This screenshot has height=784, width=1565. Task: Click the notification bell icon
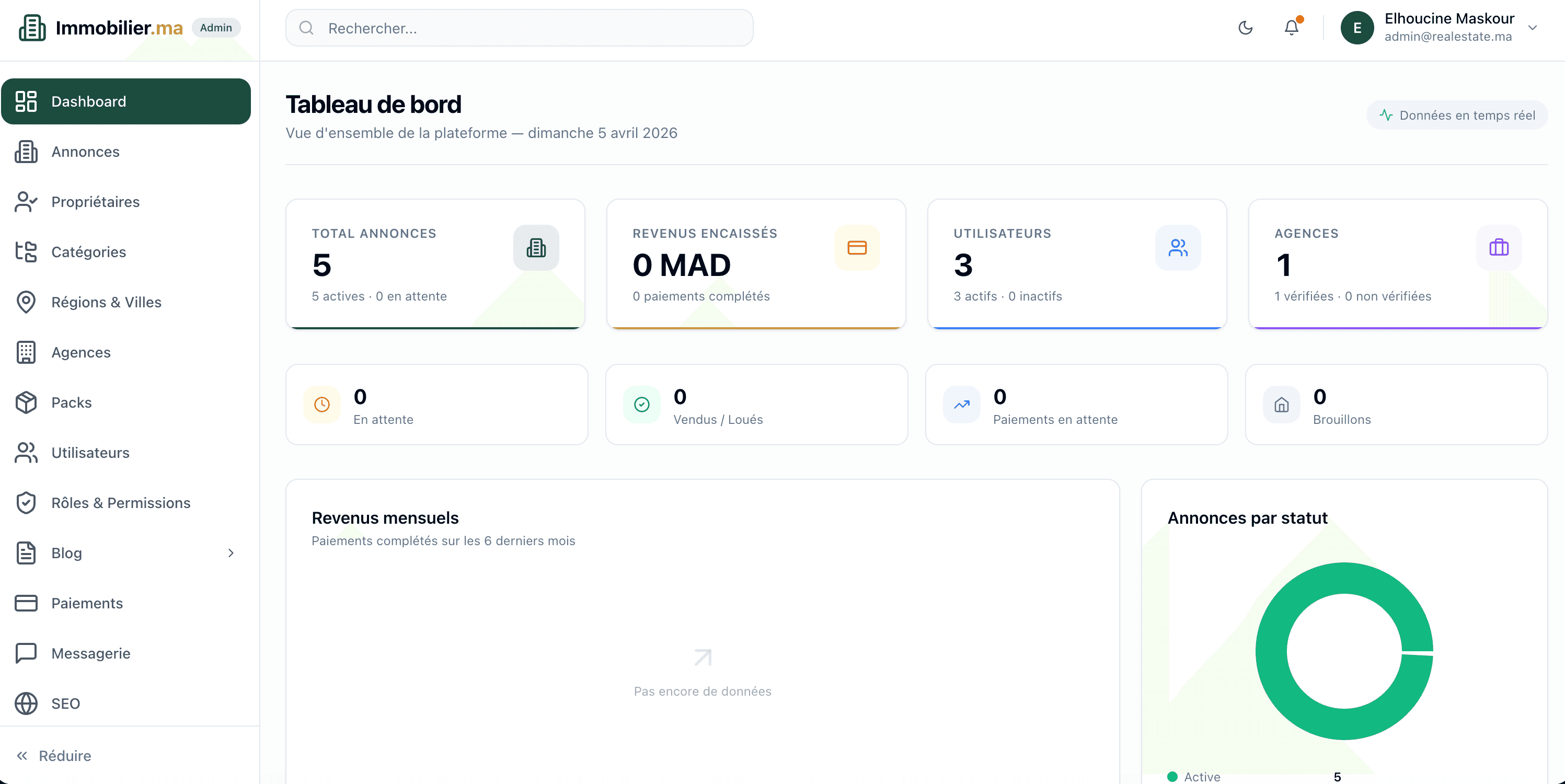point(1291,27)
